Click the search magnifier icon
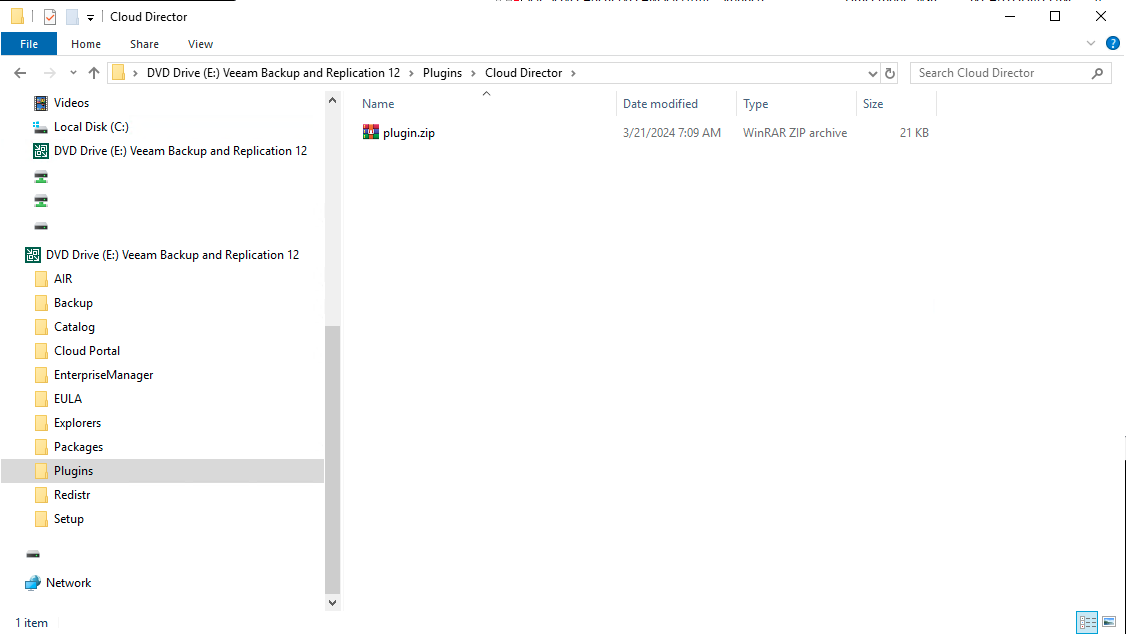This screenshot has height=634, width=1126. coord(1097,73)
